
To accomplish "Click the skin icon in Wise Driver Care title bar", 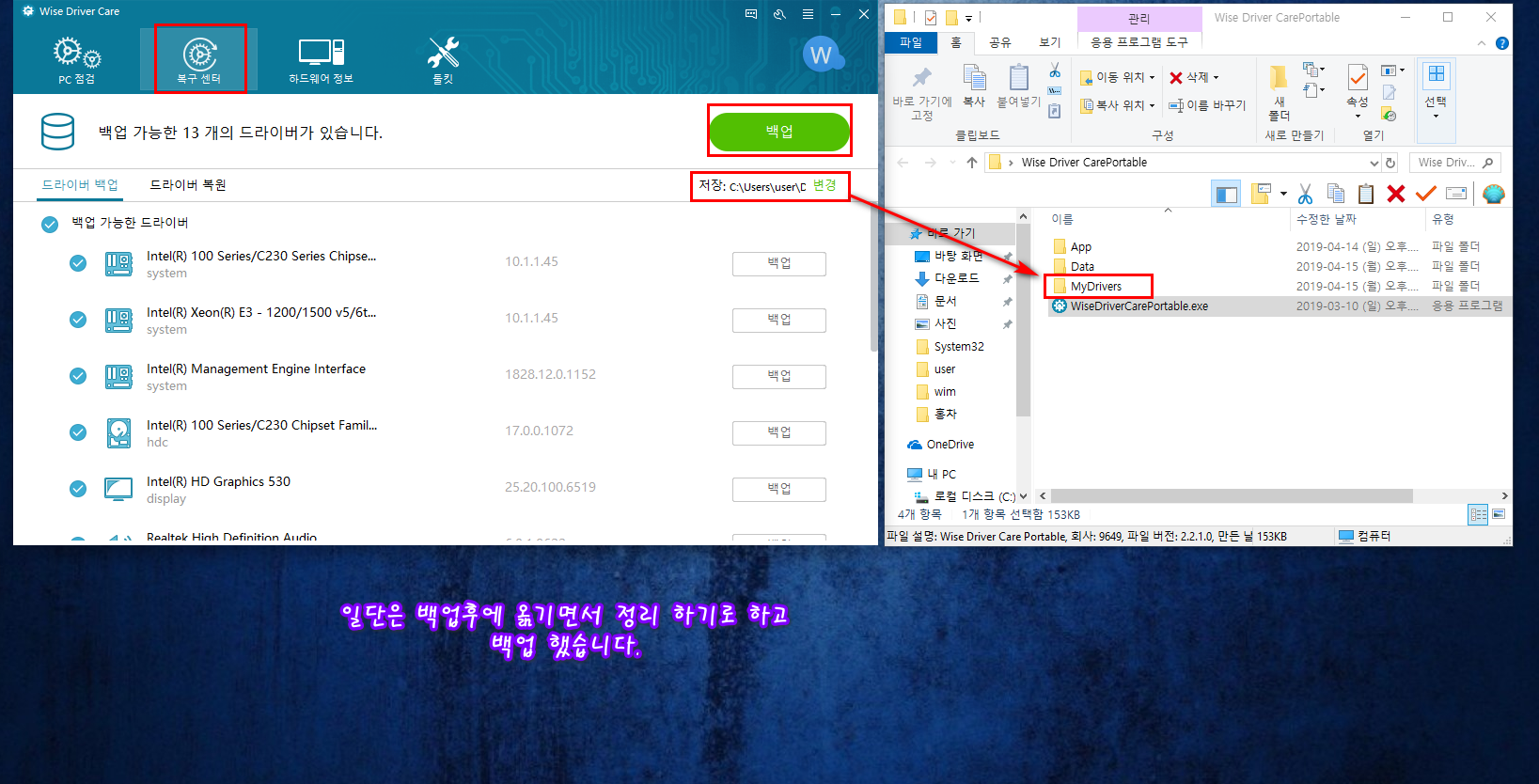I will (779, 14).
